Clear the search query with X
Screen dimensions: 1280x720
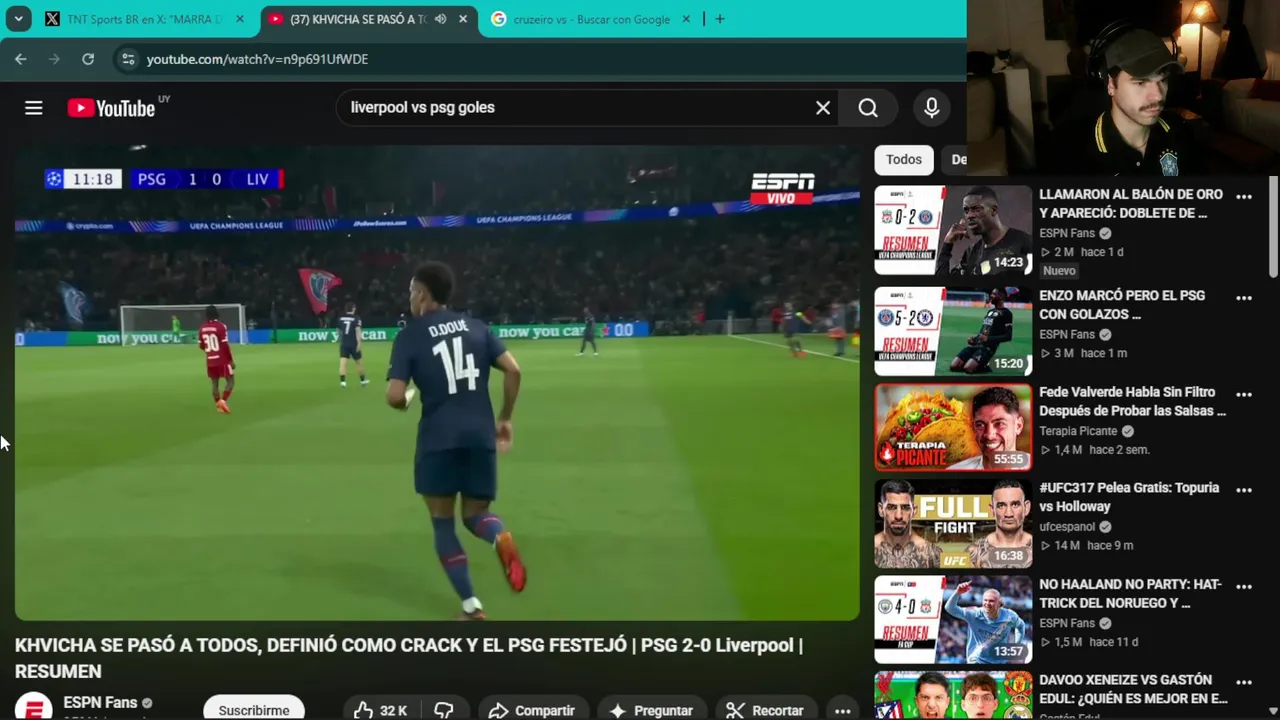pyautogui.click(x=823, y=108)
